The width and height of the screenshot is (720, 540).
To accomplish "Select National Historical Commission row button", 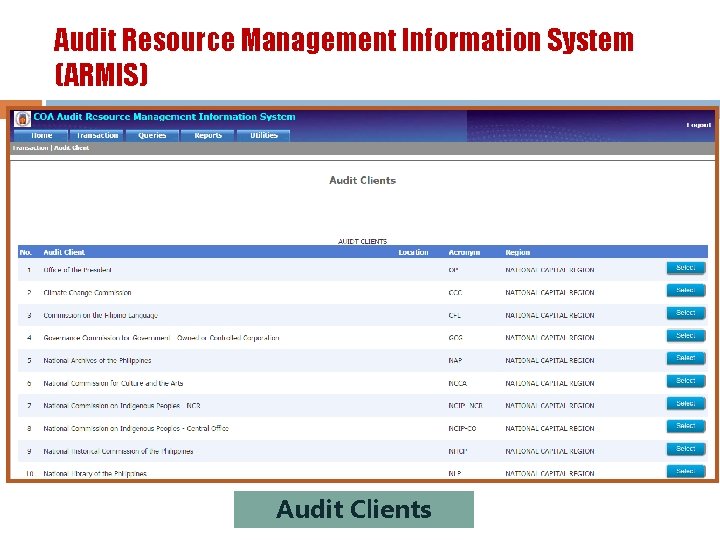I will 686,449.
